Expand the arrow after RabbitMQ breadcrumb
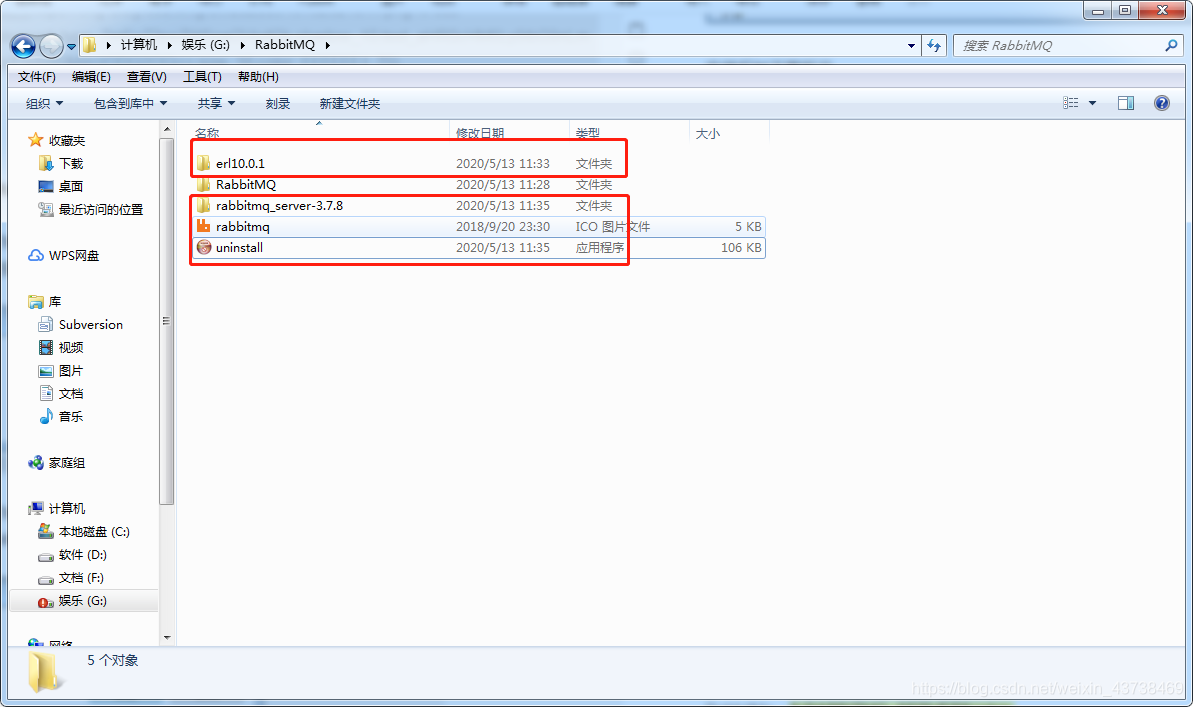The image size is (1193, 707). tap(327, 45)
